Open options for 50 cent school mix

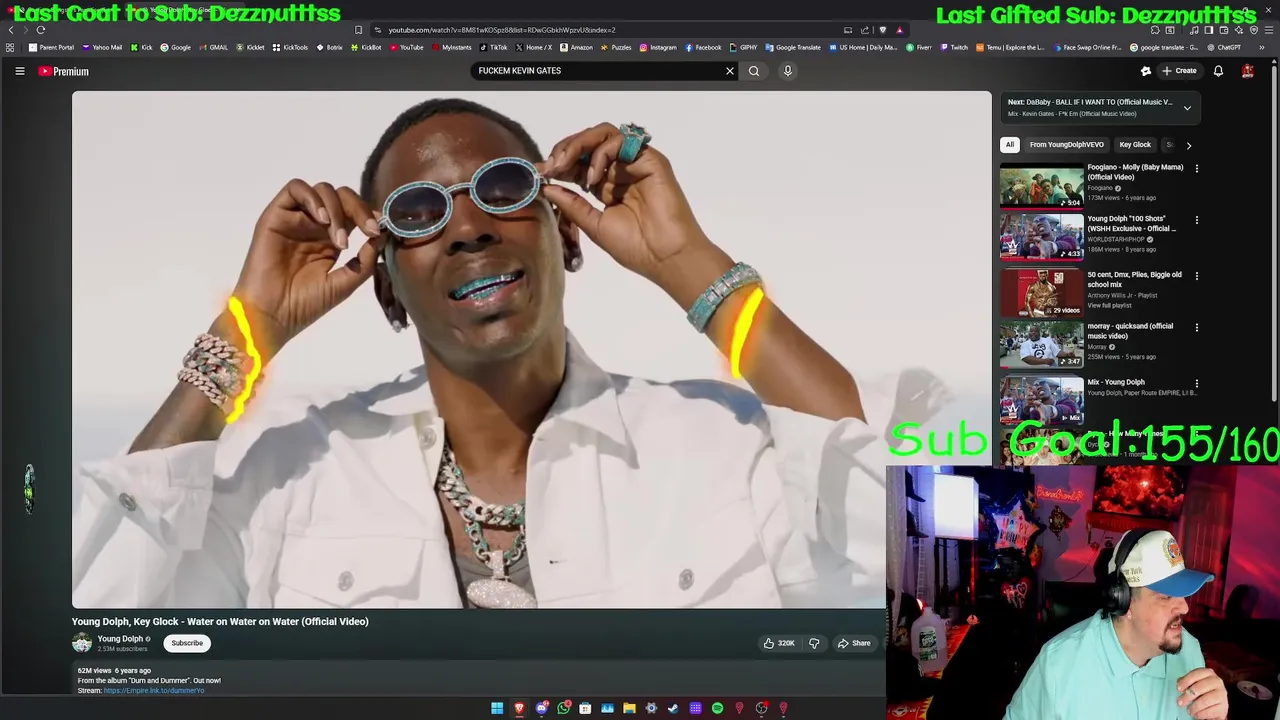pos(1196,276)
